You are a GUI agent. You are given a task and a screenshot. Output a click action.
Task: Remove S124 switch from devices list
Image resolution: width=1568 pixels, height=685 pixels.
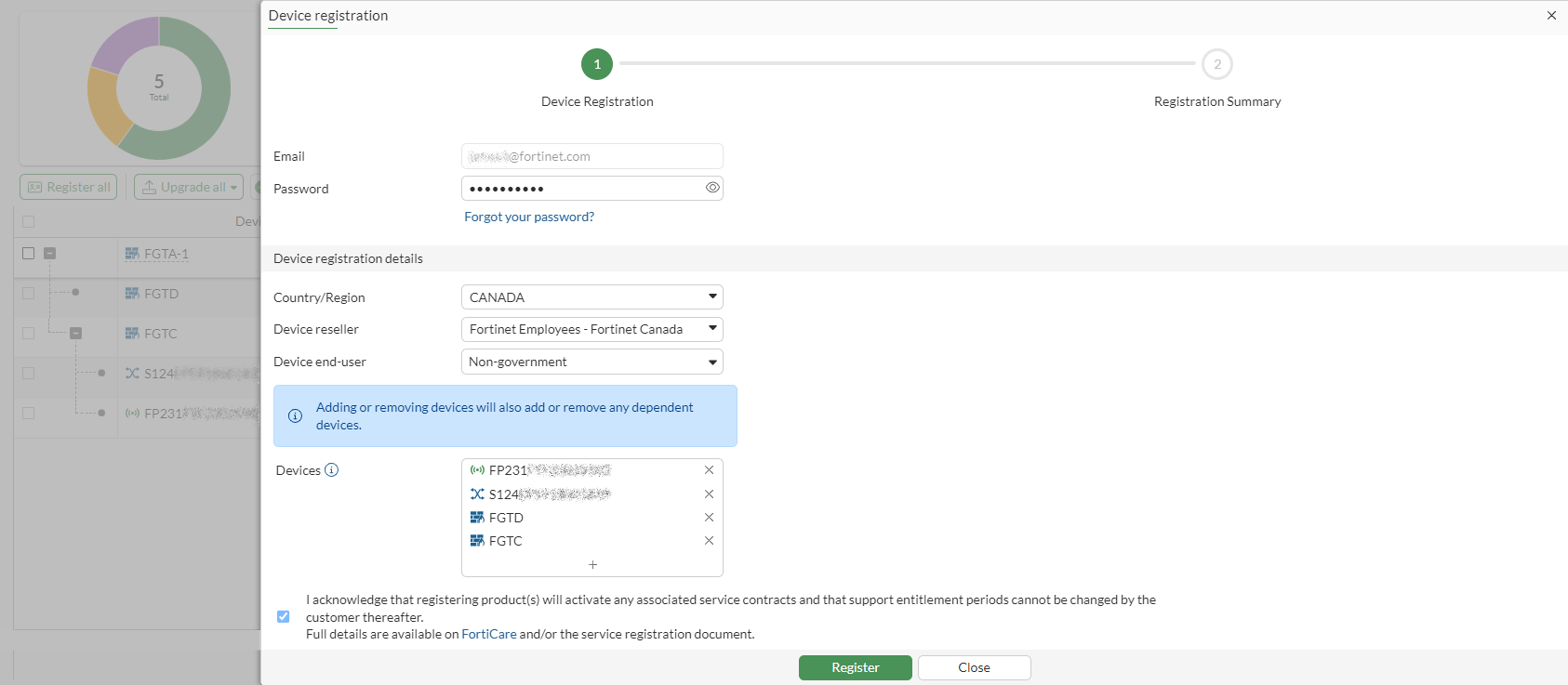[709, 494]
